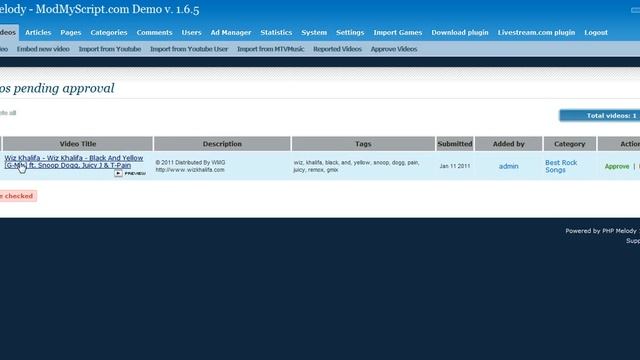Click the Jan 11 2011 submitted date
Image resolution: width=640 pixels, height=360 pixels.
point(455,166)
